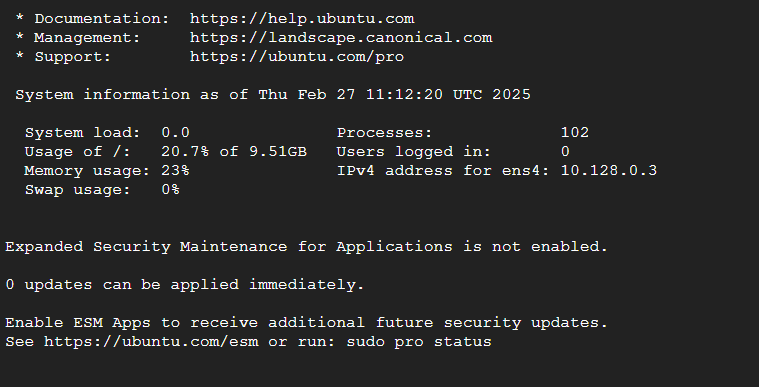Click the 'Documentation:' label
This screenshot has width=759, height=387.
pyautogui.click(x=102, y=19)
